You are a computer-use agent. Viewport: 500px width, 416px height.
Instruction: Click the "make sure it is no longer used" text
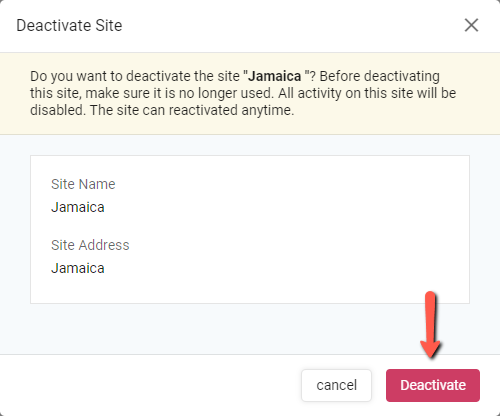click(180, 93)
